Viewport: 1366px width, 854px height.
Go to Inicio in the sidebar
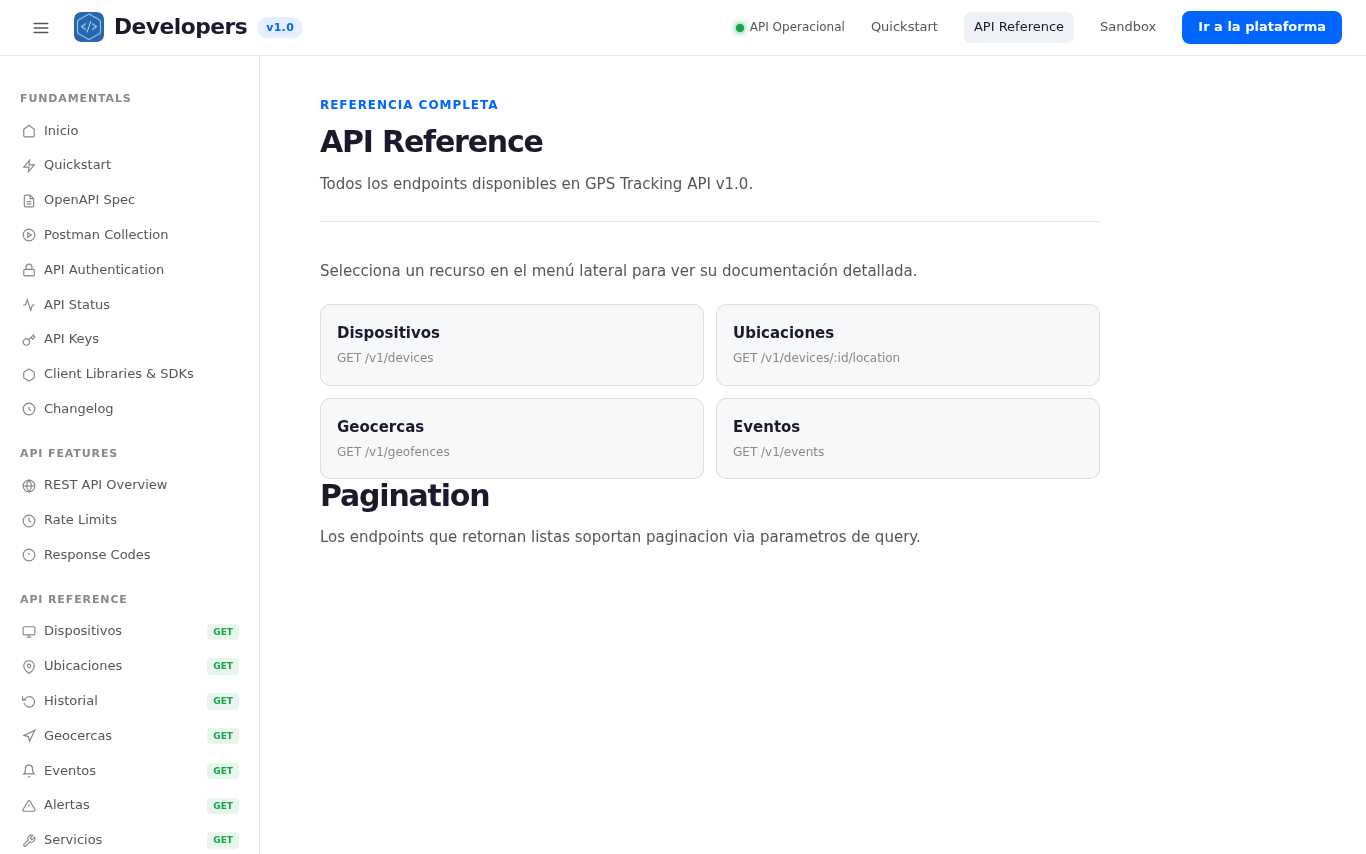point(130,131)
